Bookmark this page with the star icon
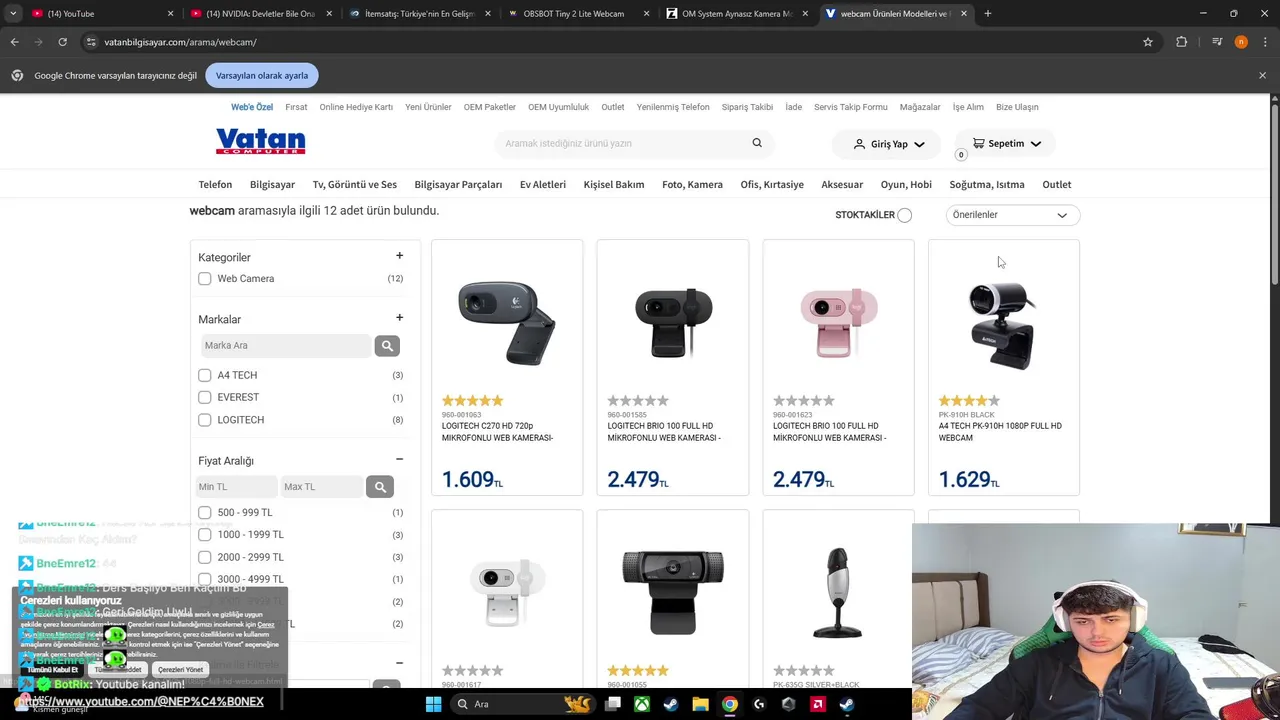Image resolution: width=1280 pixels, height=720 pixels. (x=1148, y=42)
